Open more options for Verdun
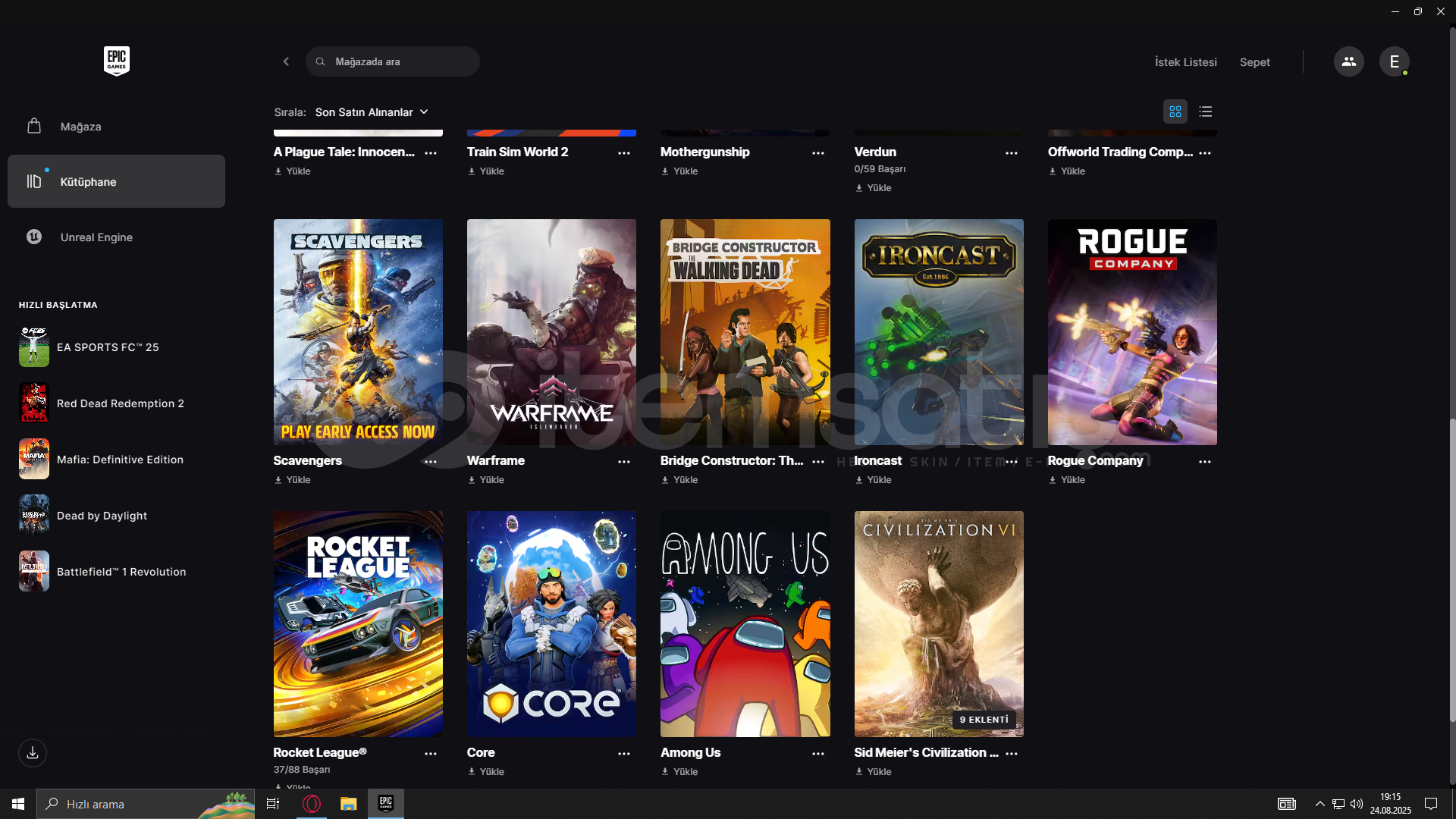Screen dimensions: 1456x819 tap(1012, 153)
